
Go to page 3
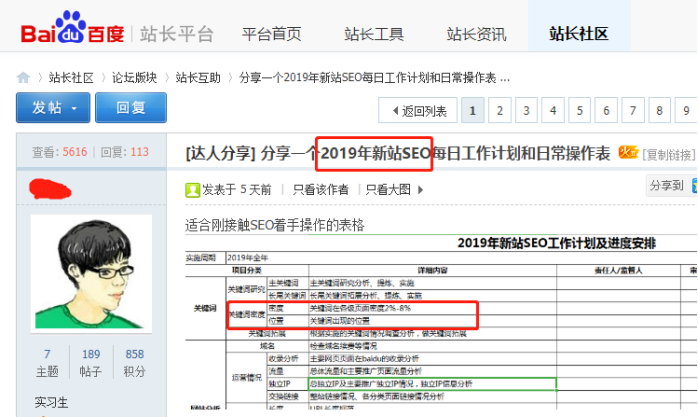coord(526,110)
